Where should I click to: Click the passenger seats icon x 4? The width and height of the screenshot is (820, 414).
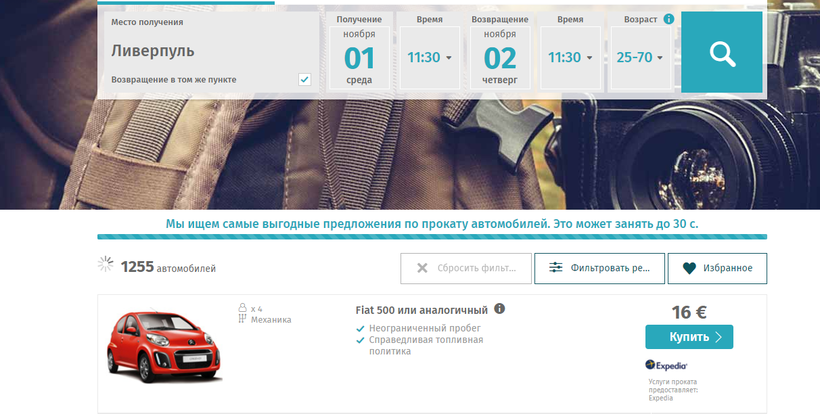[x=242, y=308]
